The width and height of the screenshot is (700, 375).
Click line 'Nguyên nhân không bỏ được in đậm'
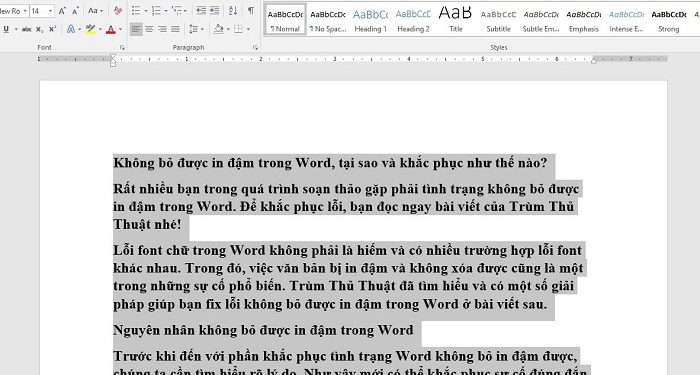click(x=263, y=330)
